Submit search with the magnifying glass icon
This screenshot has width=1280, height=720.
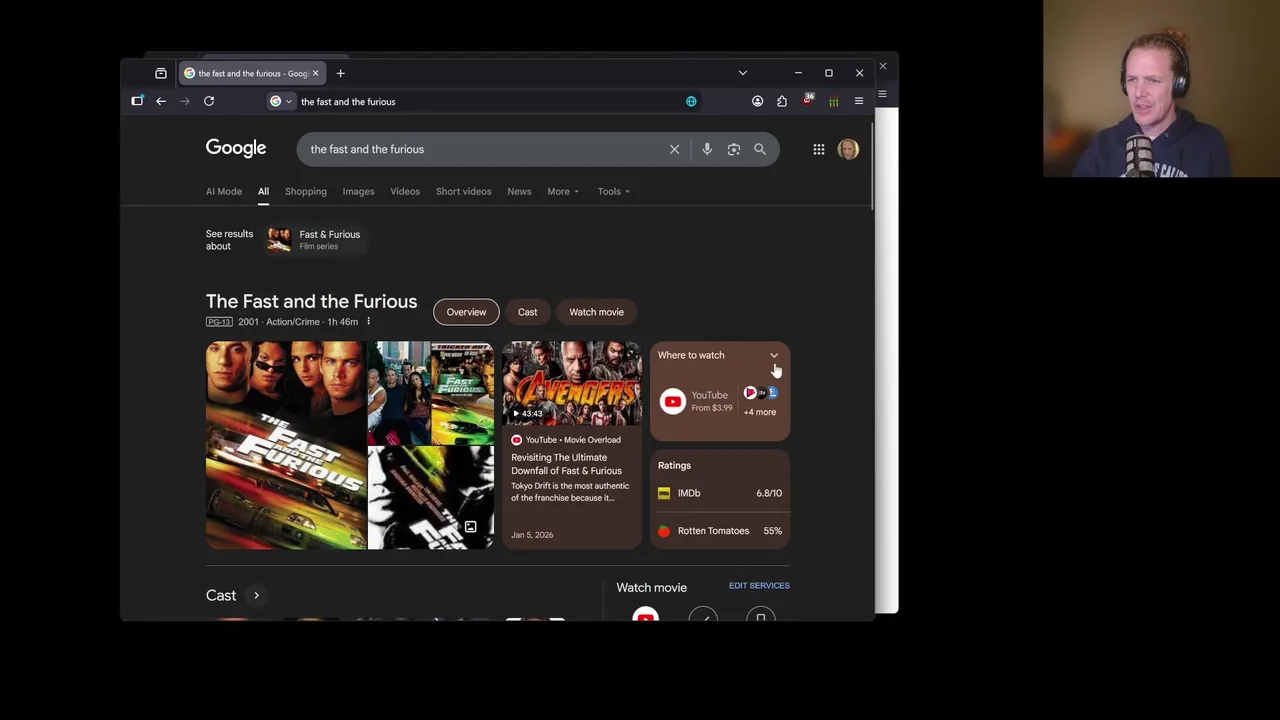760,149
